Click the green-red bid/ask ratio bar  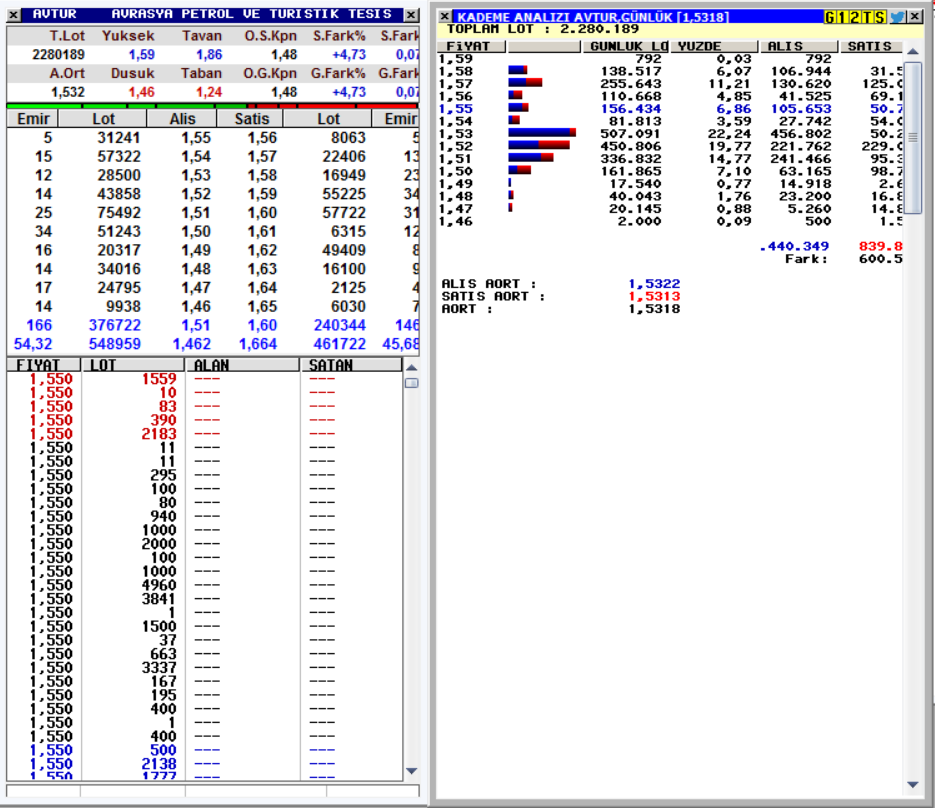tap(212, 106)
